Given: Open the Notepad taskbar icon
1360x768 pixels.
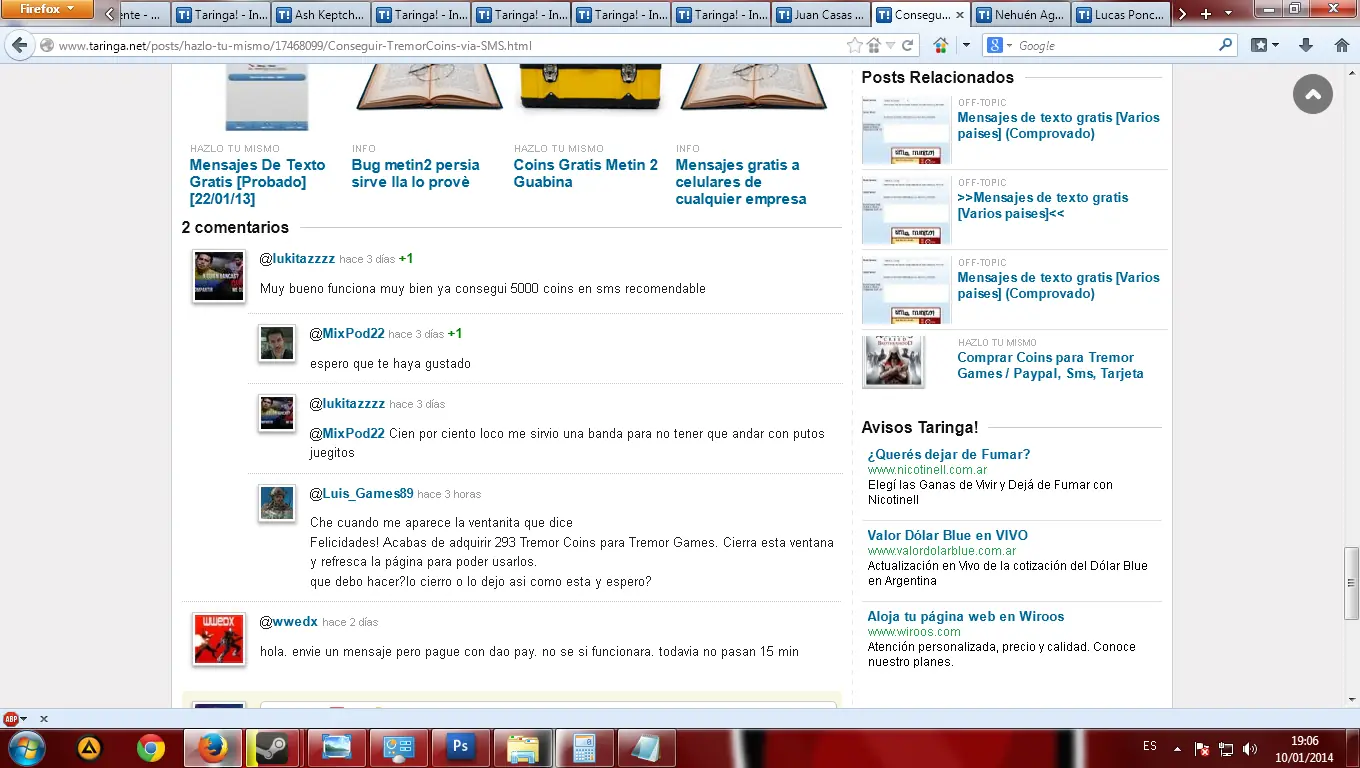Looking at the screenshot, I should [647, 747].
